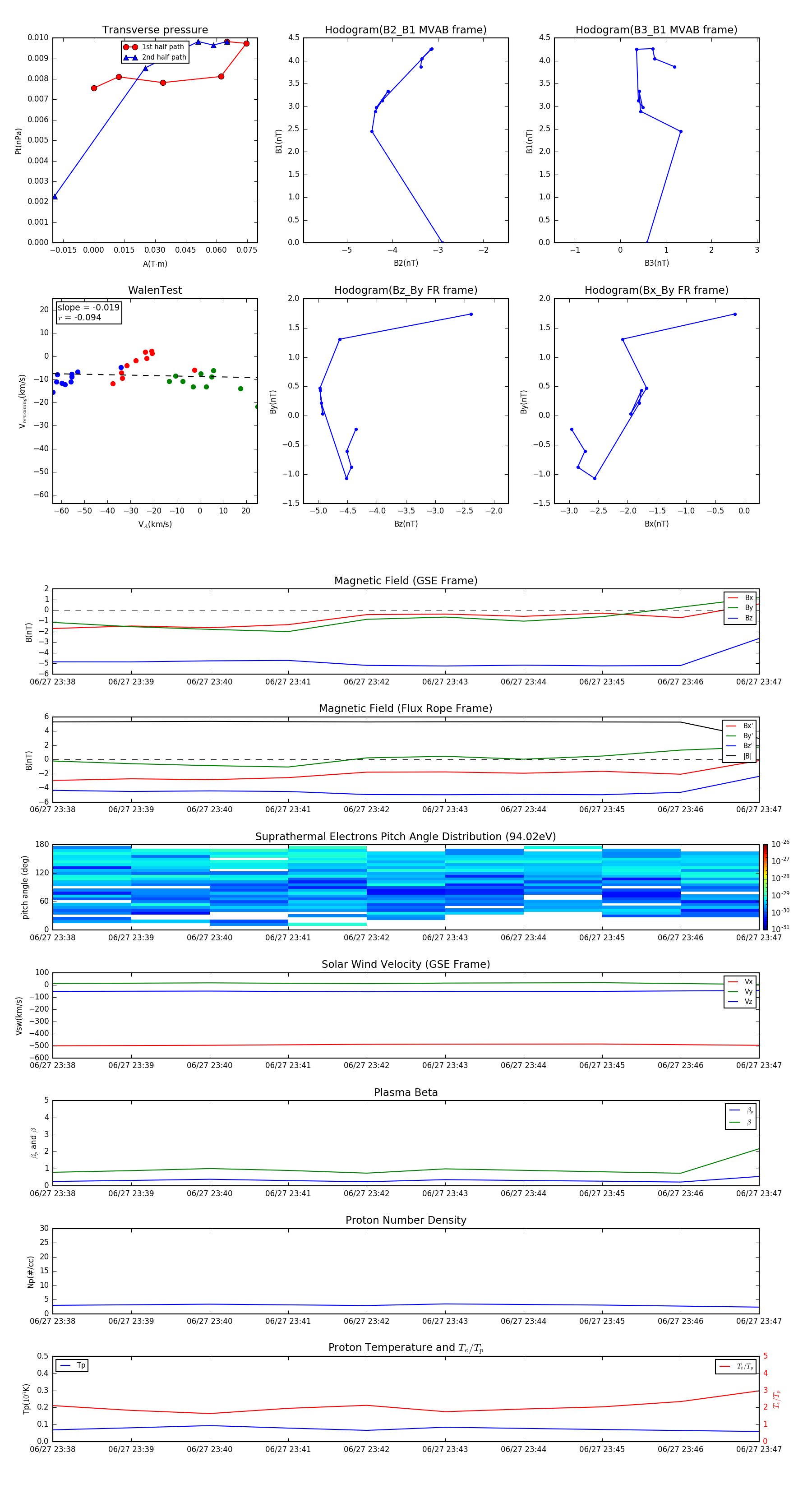Click the |B| legend entry in the Flux Rope plot

point(739,756)
